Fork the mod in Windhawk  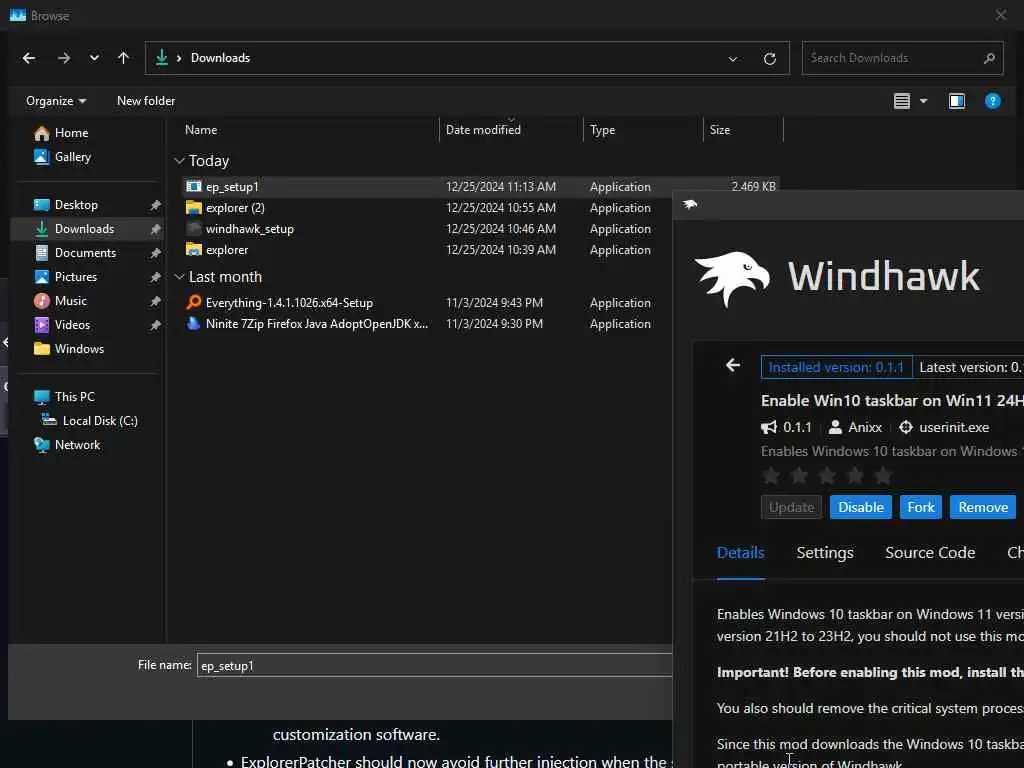[921, 507]
